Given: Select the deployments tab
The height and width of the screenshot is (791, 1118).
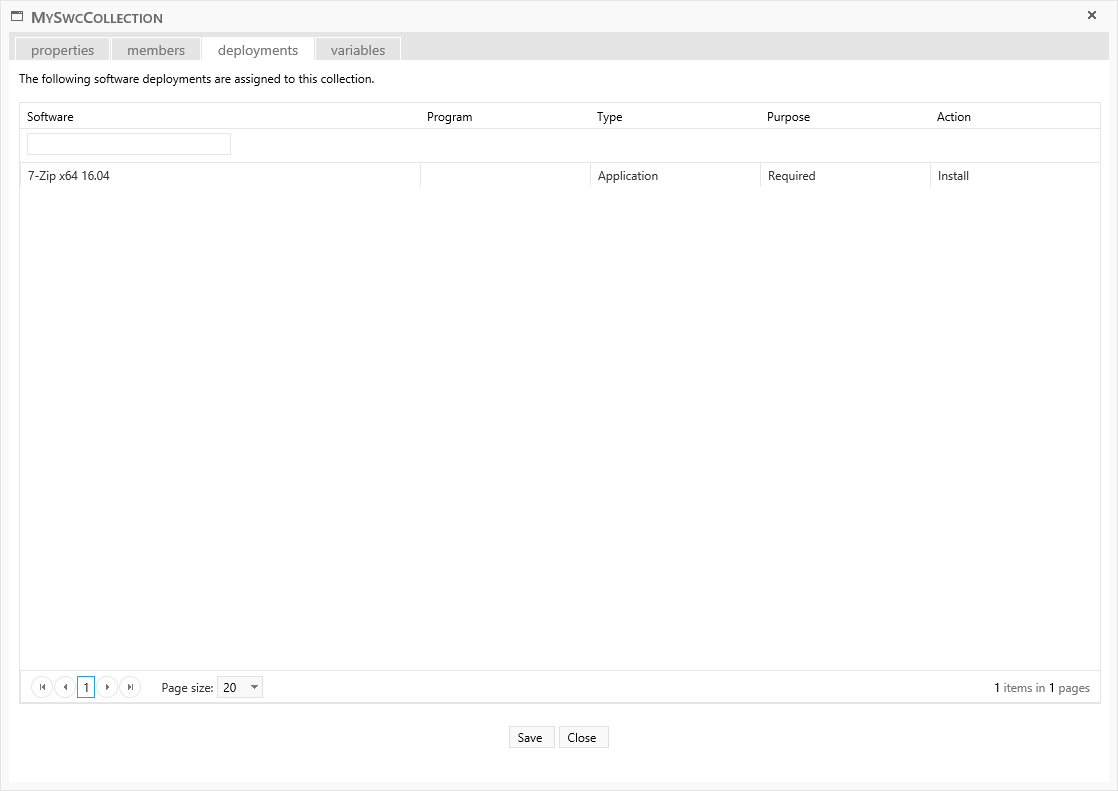Looking at the screenshot, I should [258, 50].
